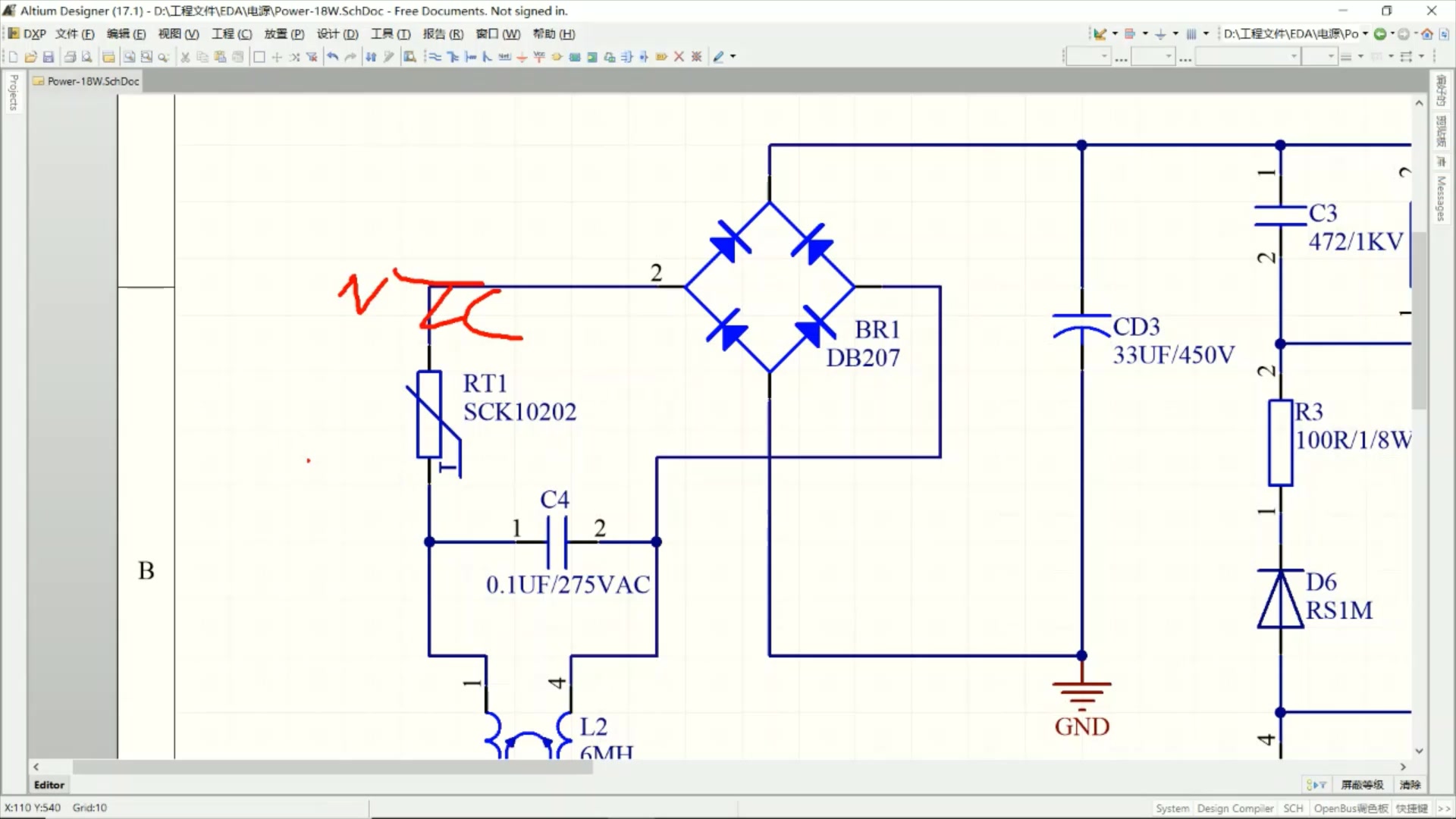Click the New document icon
The height and width of the screenshot is (819, 1456).
[x=13, y=57]
